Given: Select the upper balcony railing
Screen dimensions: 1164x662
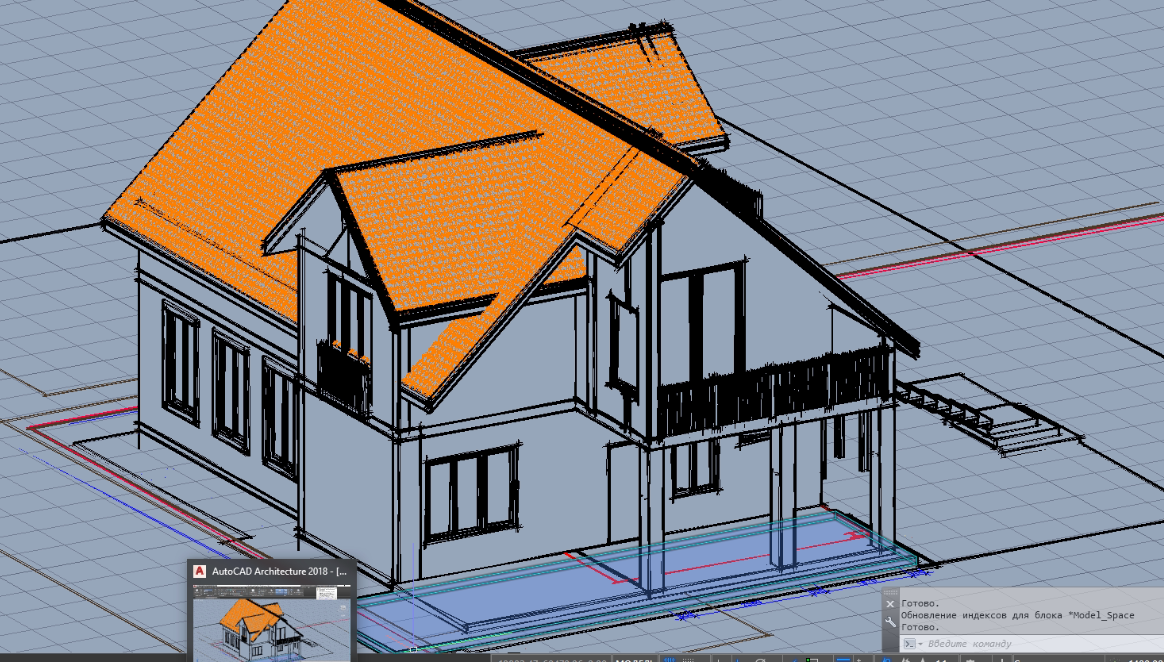Looking at the screenshot, I should point(770,392).
